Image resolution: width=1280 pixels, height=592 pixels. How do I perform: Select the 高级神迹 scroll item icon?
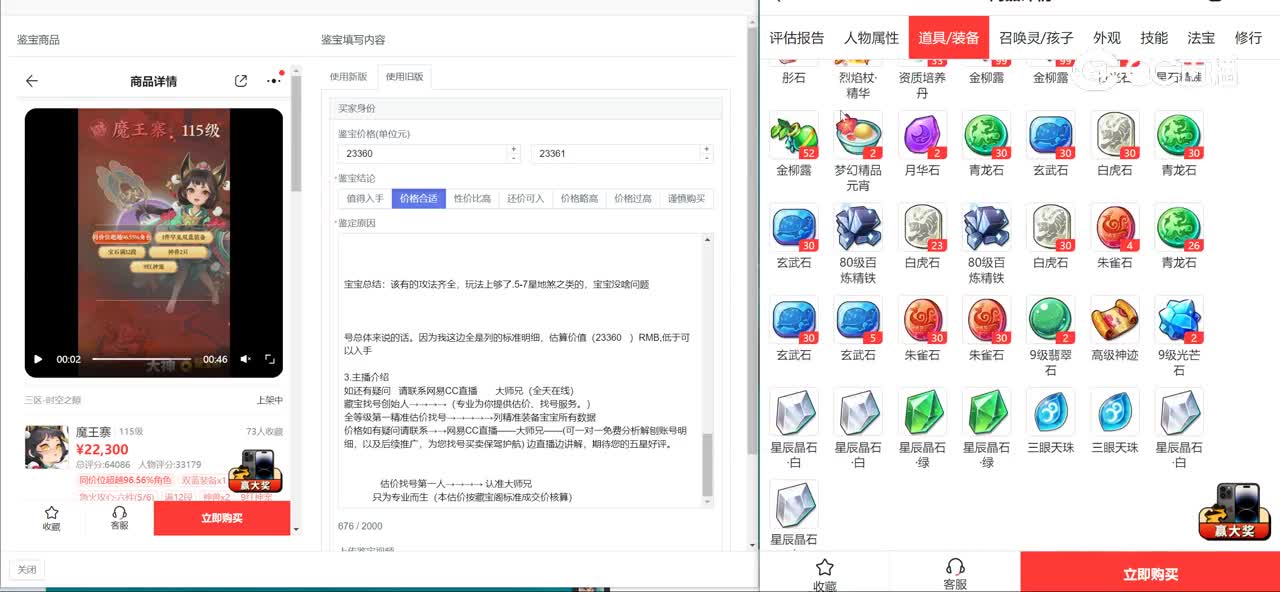pos(1115,320)
